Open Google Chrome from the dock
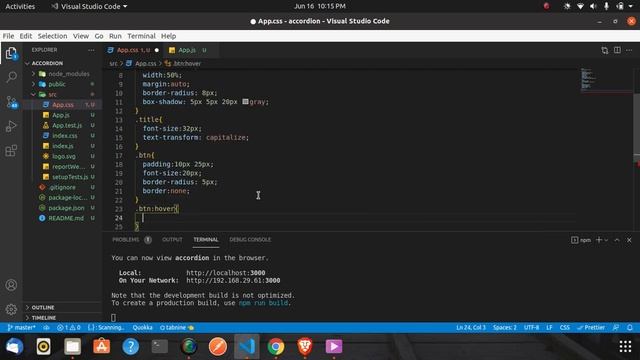This screenshot has height=360, width=640. (x=276, y=347)
